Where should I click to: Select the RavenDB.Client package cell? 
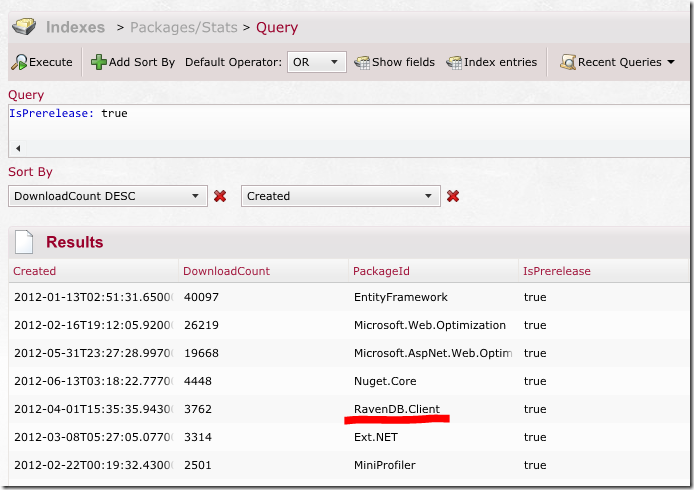(x=397, y=409)
